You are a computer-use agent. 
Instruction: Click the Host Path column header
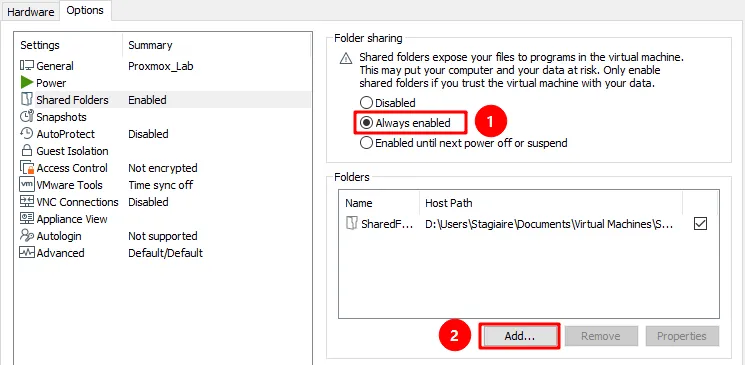pos(449,203)
